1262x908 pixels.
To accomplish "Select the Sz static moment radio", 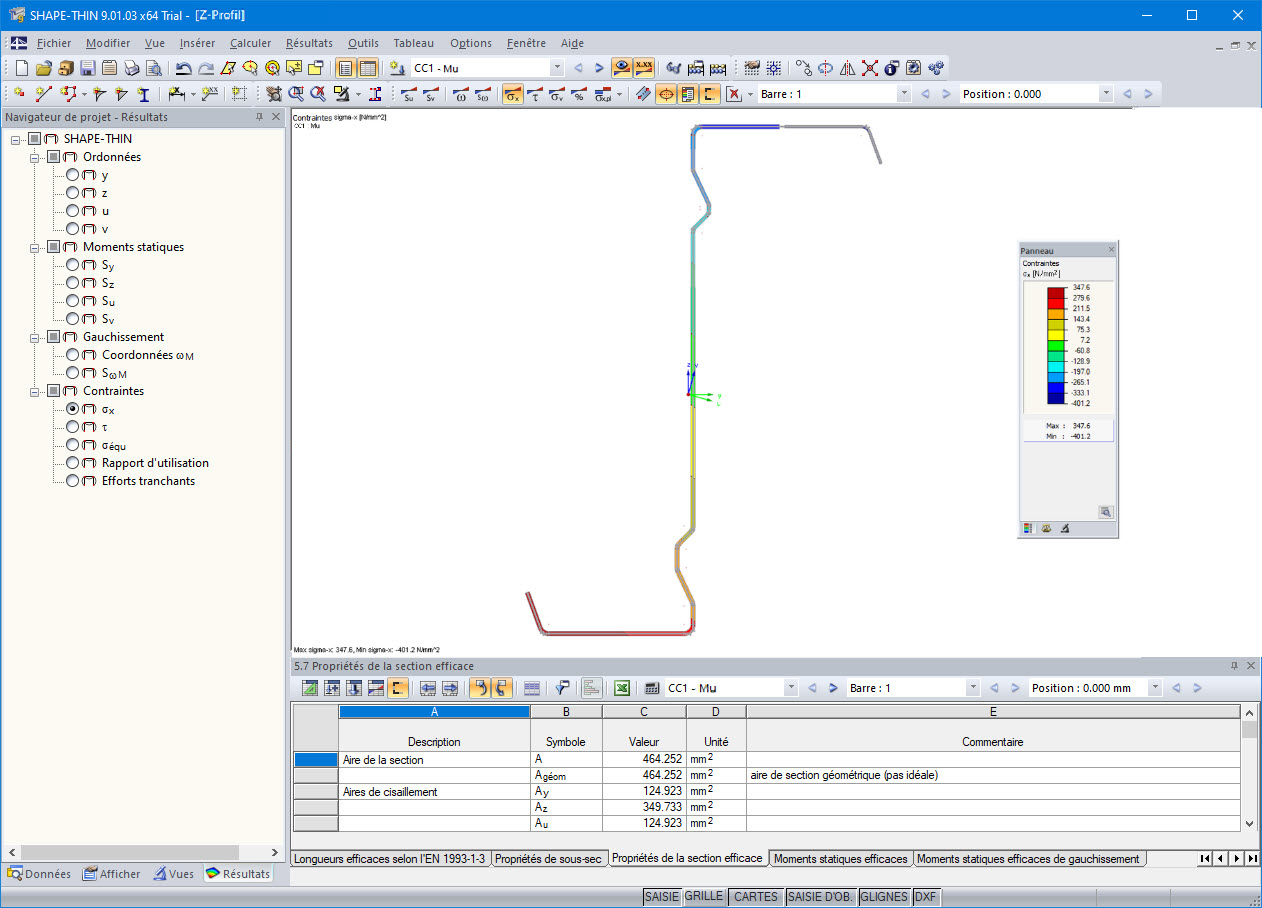I will click(x=73, y=283).
